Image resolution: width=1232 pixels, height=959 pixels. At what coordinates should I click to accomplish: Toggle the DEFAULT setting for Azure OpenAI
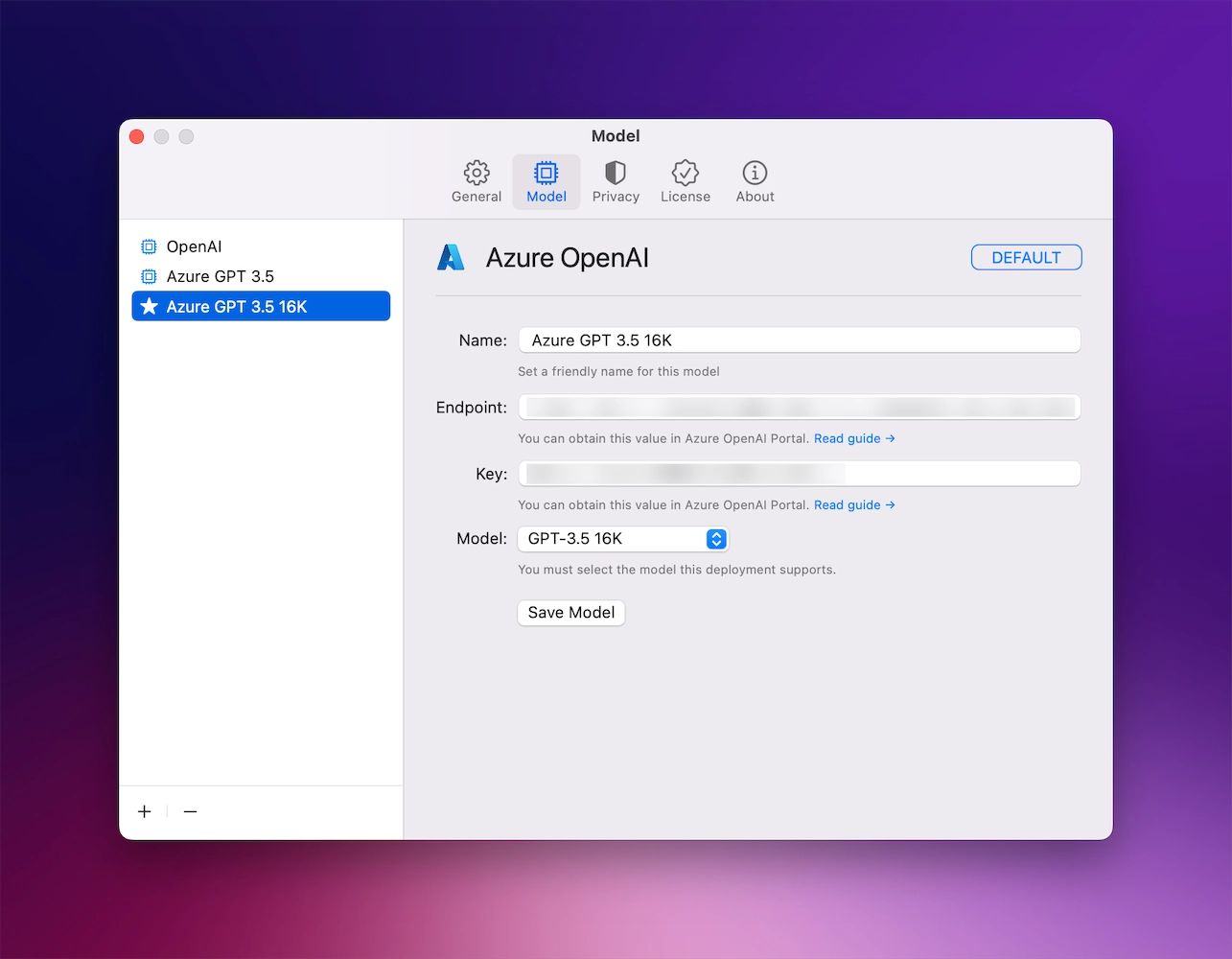pos(1026,257)
